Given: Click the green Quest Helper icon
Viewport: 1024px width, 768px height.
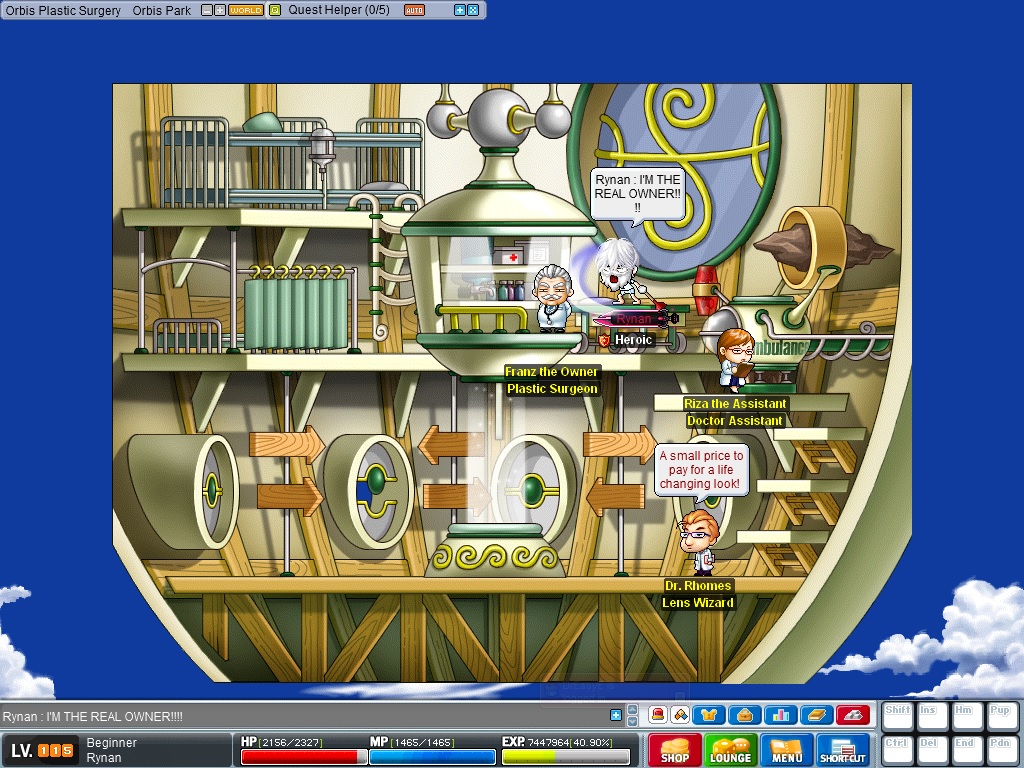Looking at the screenshot, I should click(x=275, y=10).
